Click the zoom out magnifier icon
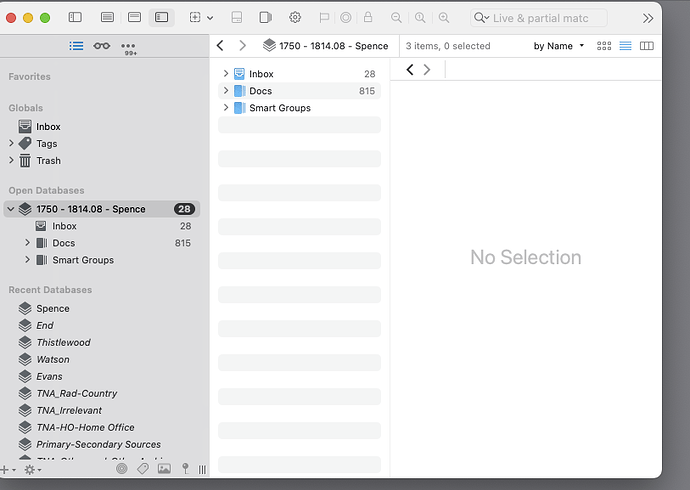The width and height of the screenshot is (690, 490). (x=396, y=18)
